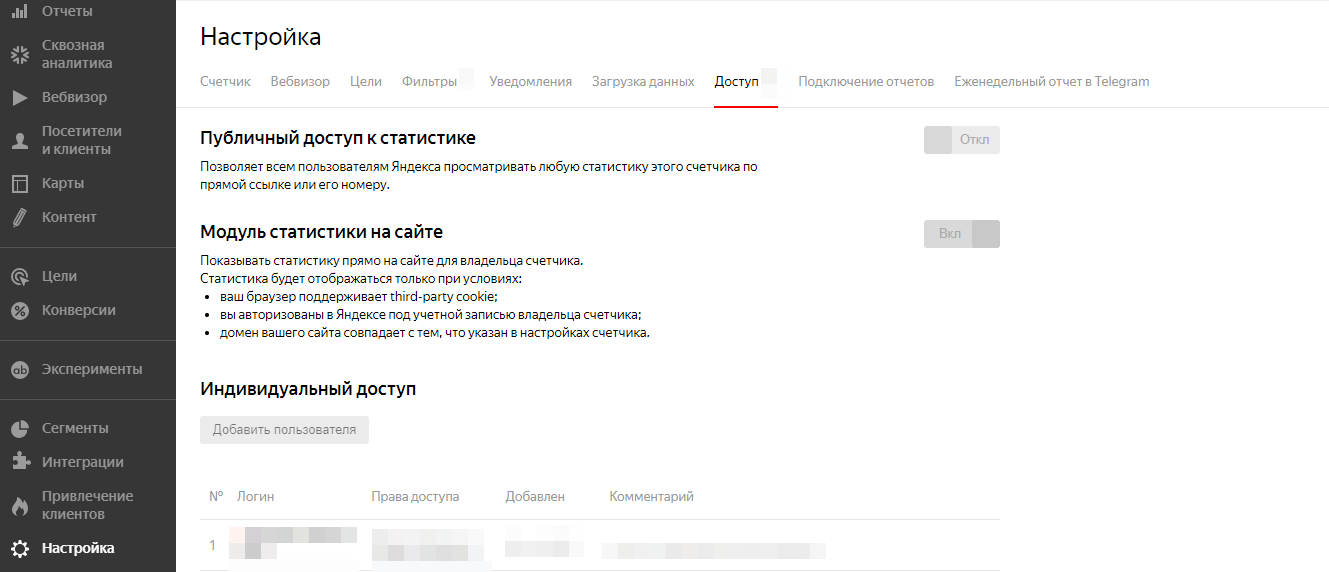Click the Segments pie chart icon
This screenshot has width=1329, height=572.
[19, 429]
